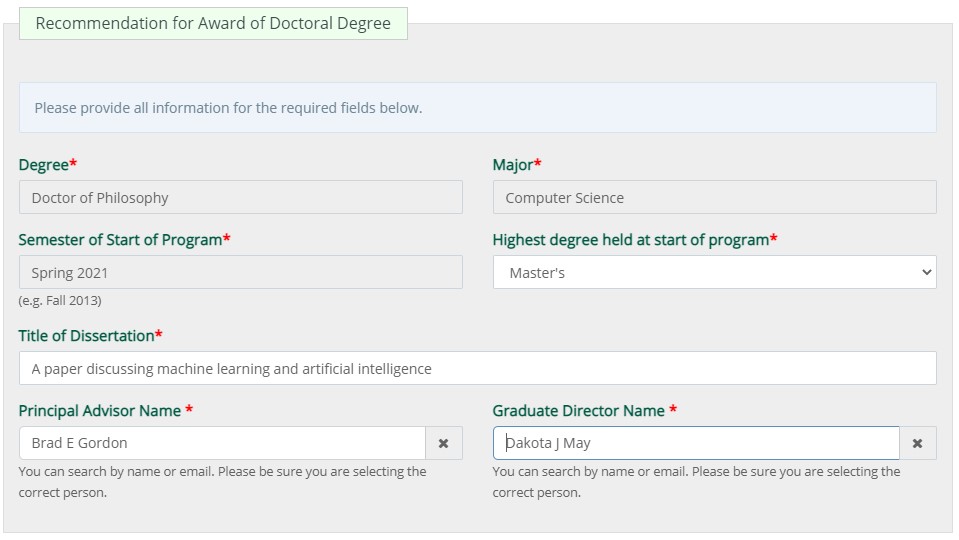Click the Recommendation for Award form heading
959x540 pixels.
click(x=213, y=23)
